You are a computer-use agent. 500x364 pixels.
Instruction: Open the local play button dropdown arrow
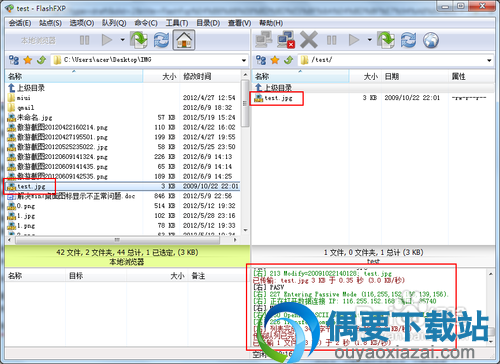click(122, 40)
